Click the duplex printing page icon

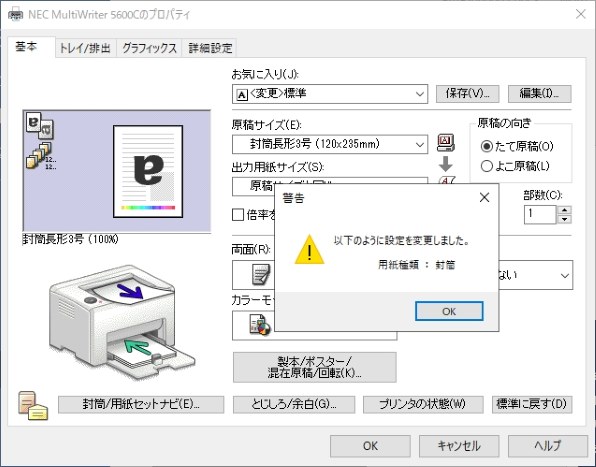coord(261,275)
